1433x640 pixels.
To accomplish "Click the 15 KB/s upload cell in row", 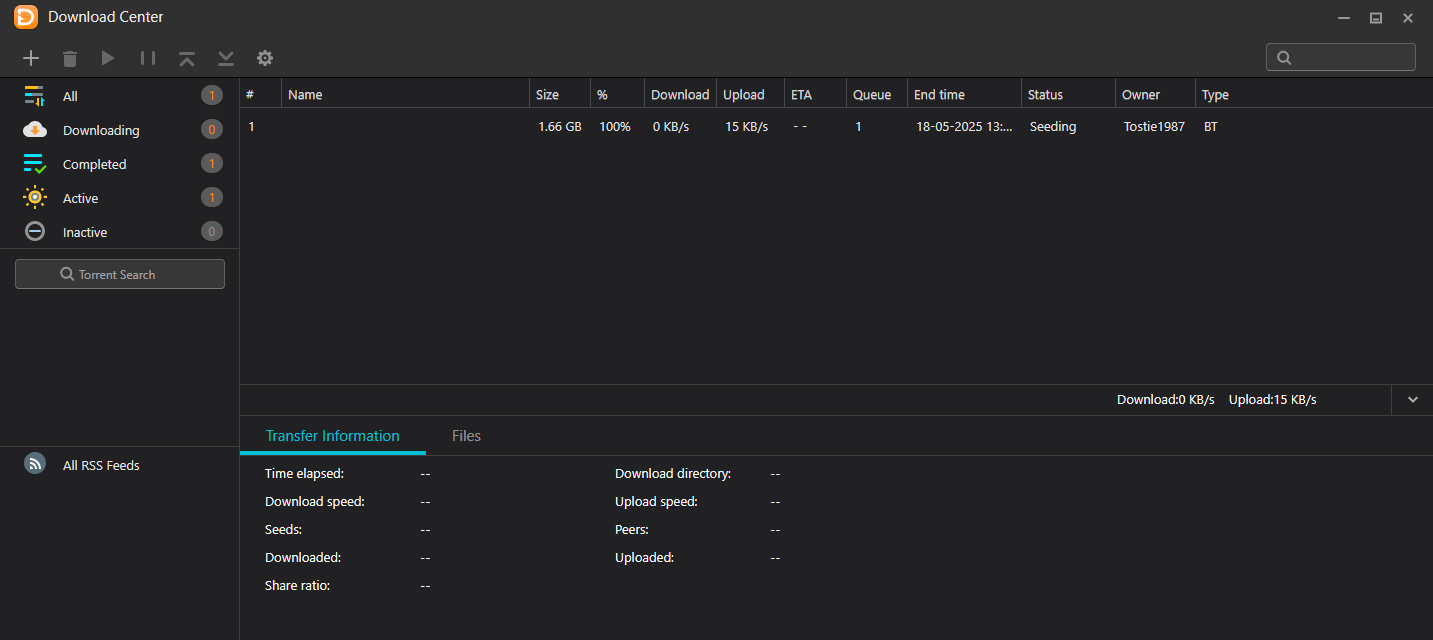I will click(747, 127).
